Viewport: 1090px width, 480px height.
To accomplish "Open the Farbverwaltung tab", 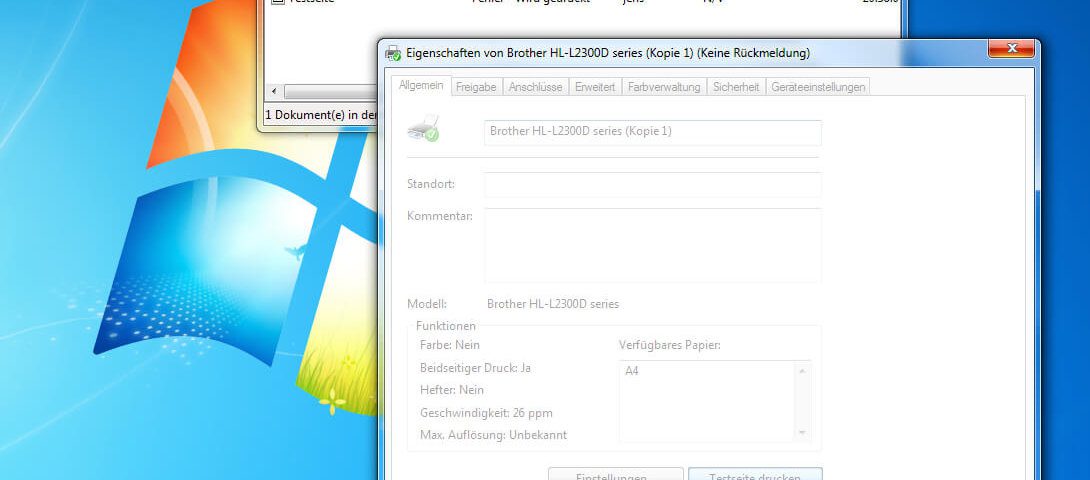I will 664,87.
